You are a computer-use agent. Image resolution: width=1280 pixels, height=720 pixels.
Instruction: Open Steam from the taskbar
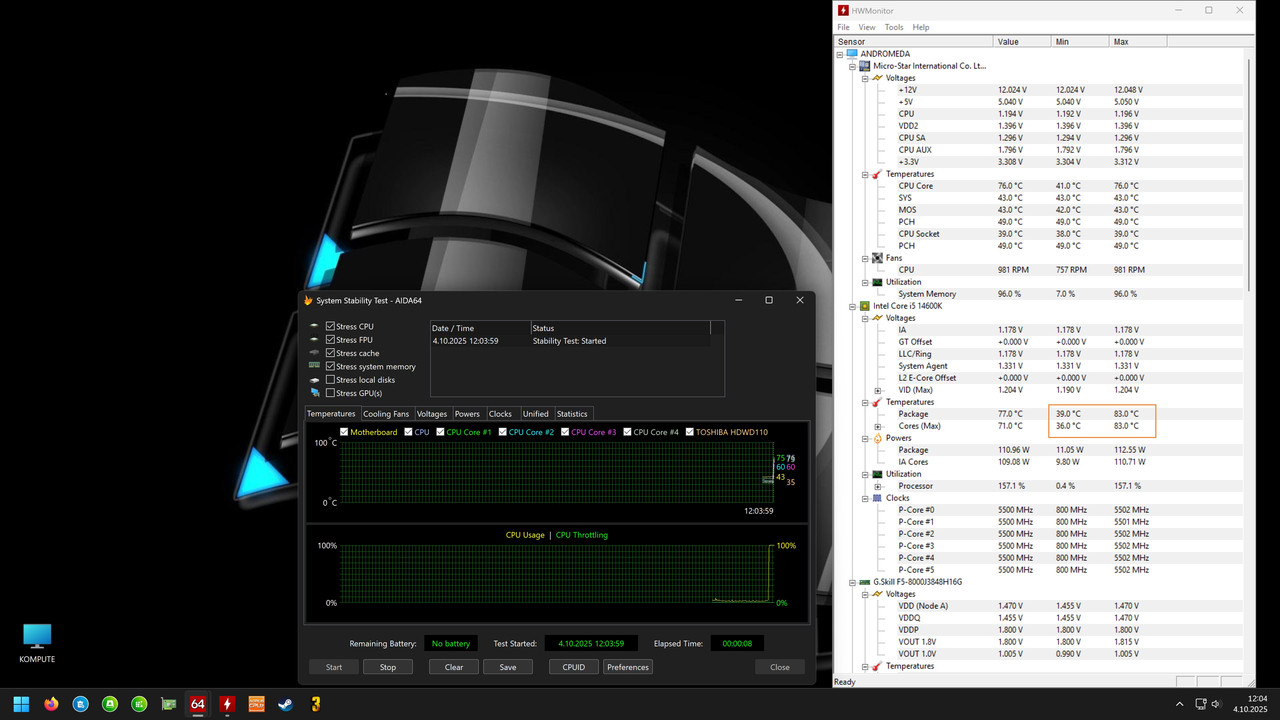[286, 704]
